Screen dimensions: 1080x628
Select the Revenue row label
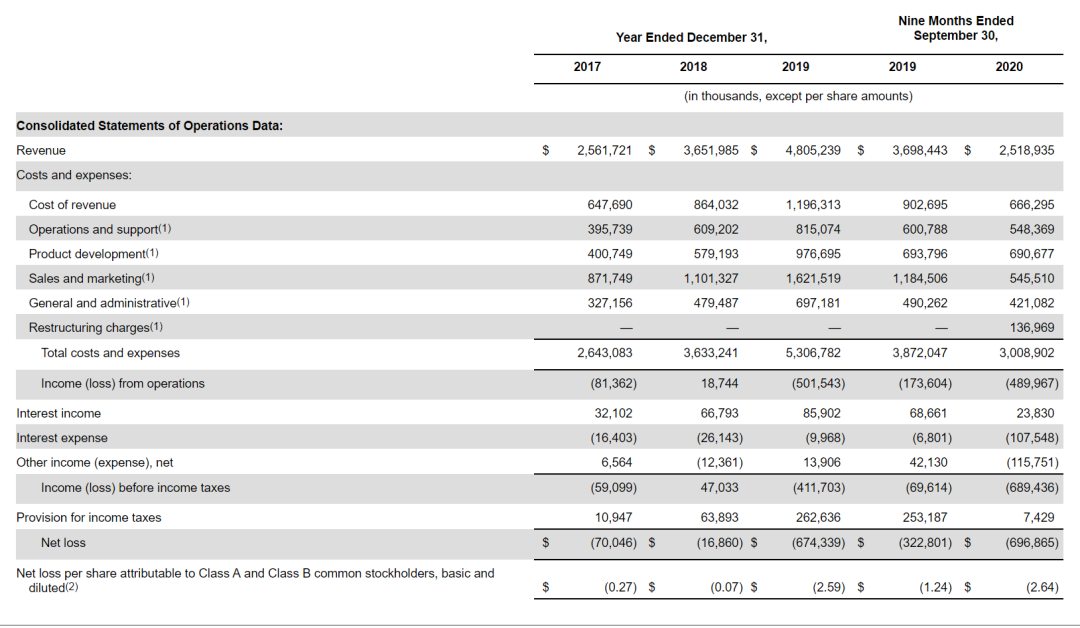point(41,150)
